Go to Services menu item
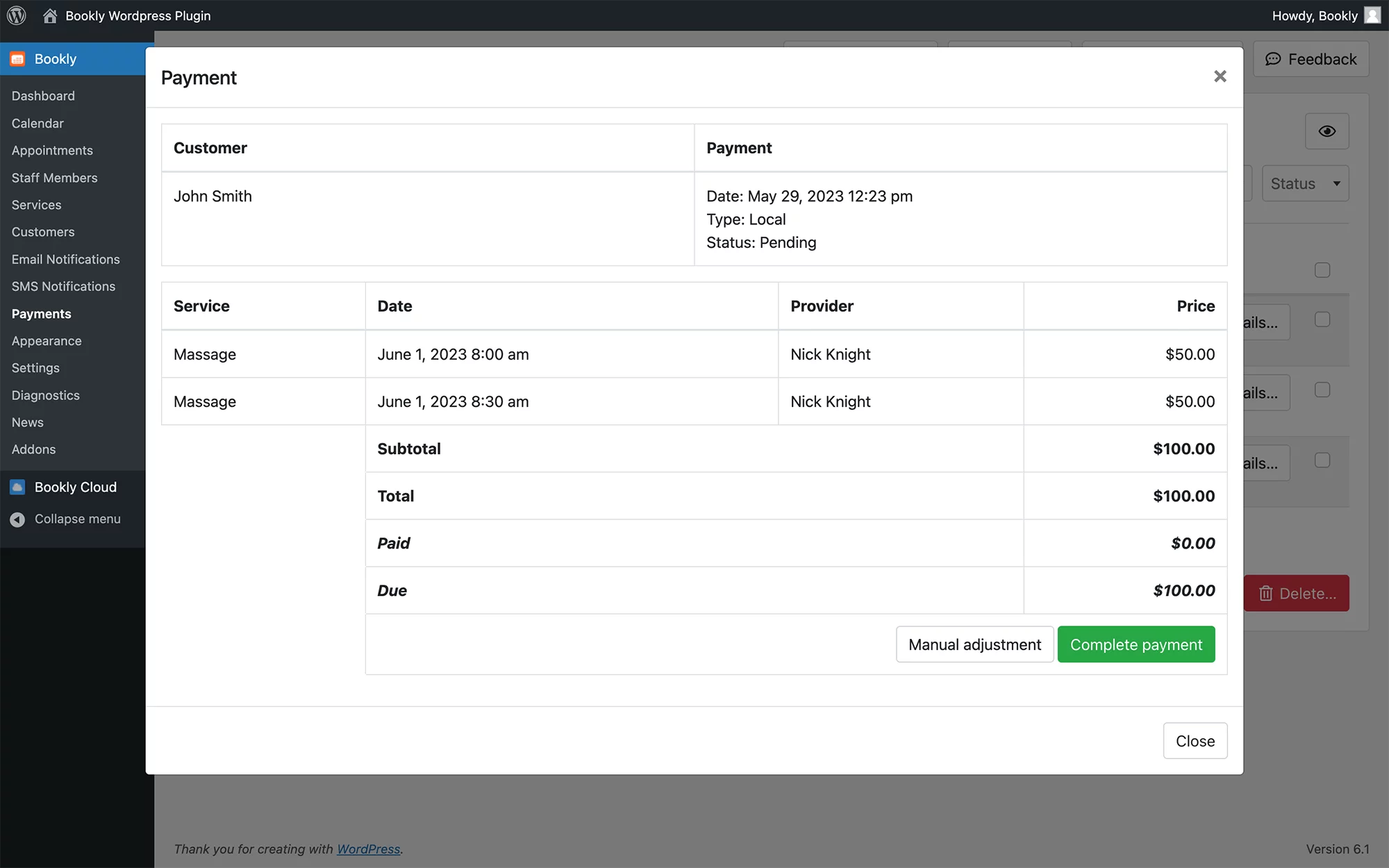The height and width of the screenshot is (868, 1389). [x=36, y=205]
